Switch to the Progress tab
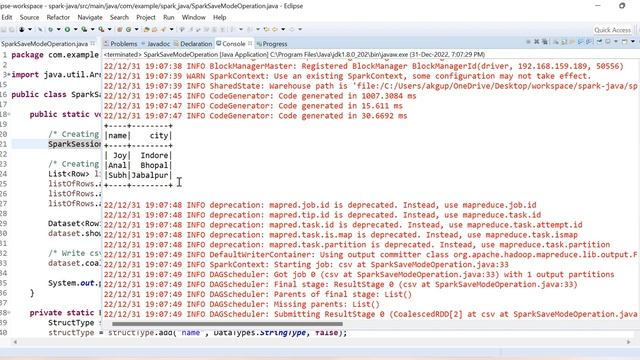This screenshot has width=640, height=360. point(272,44)
